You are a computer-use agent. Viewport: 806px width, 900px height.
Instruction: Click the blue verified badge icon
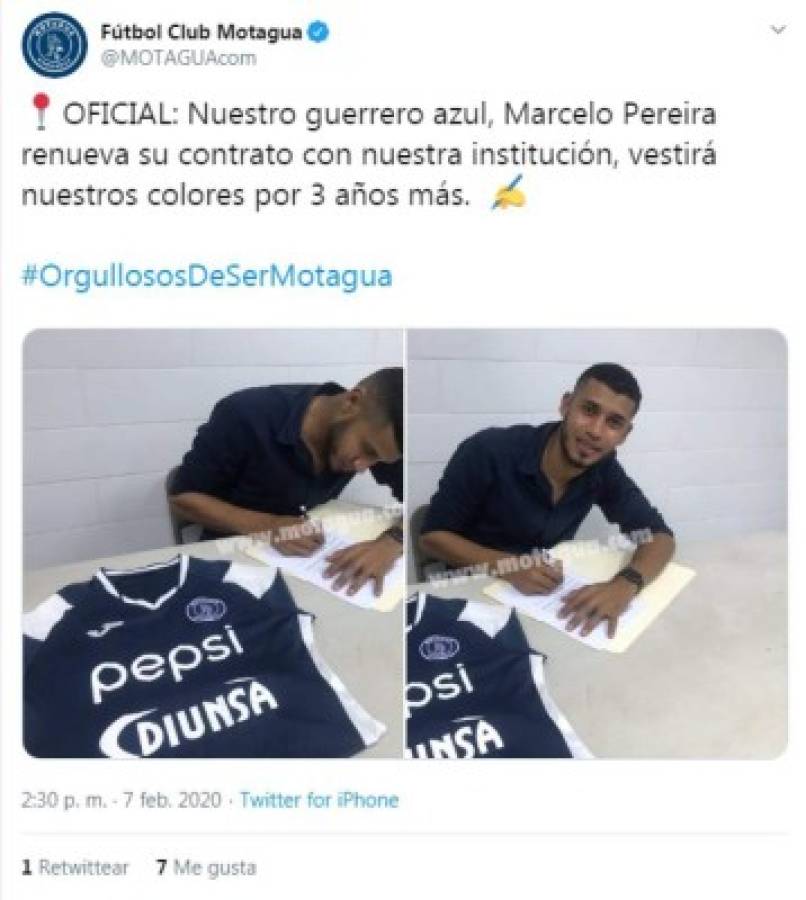tap(319, 32)
